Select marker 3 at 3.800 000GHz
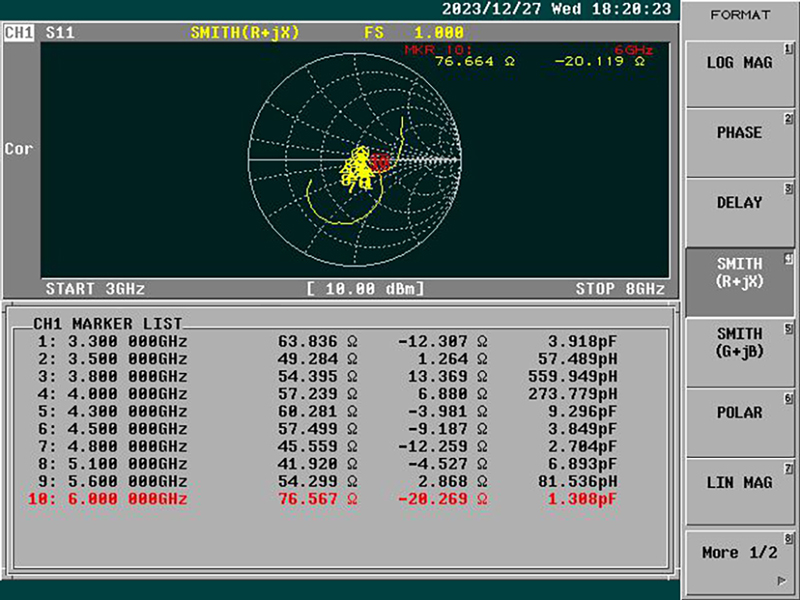The height and width of the screenshot is (600, 800). point(112,377)
